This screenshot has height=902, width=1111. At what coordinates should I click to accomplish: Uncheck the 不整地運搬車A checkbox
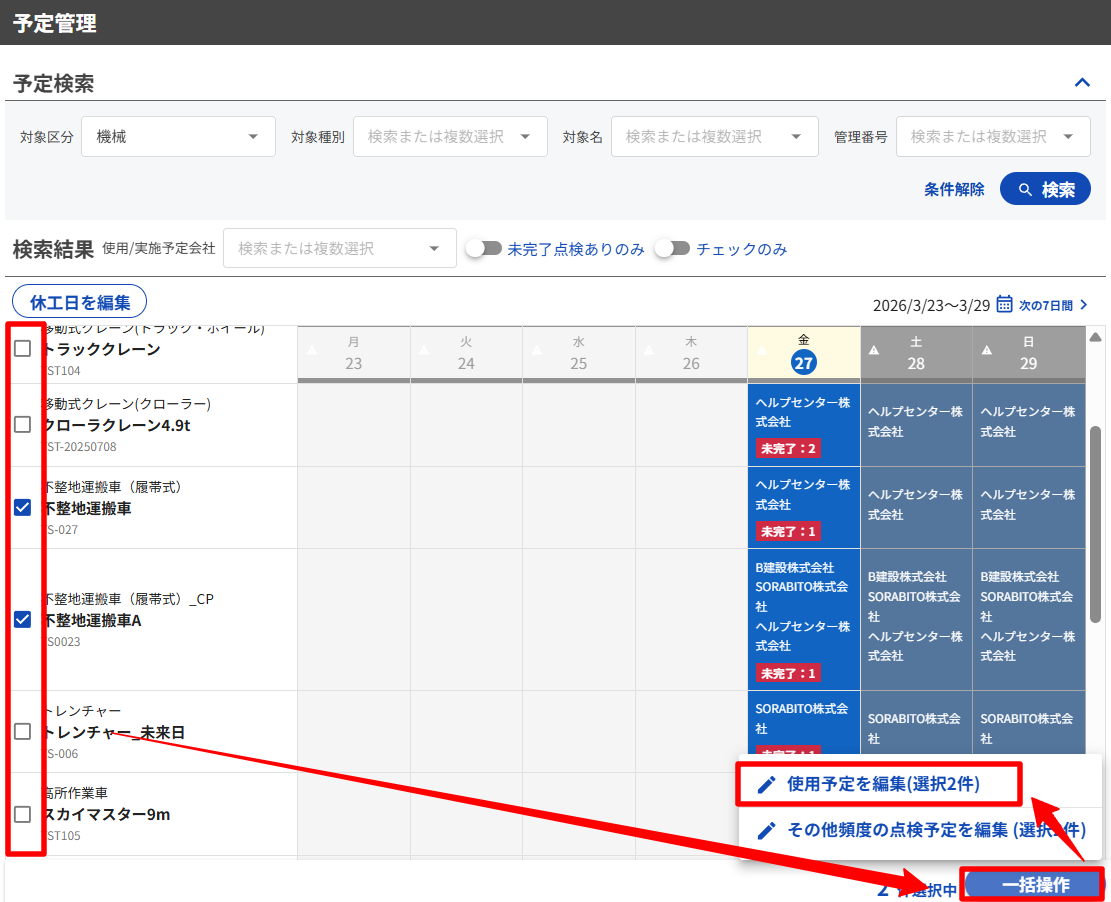coord(23,620)
